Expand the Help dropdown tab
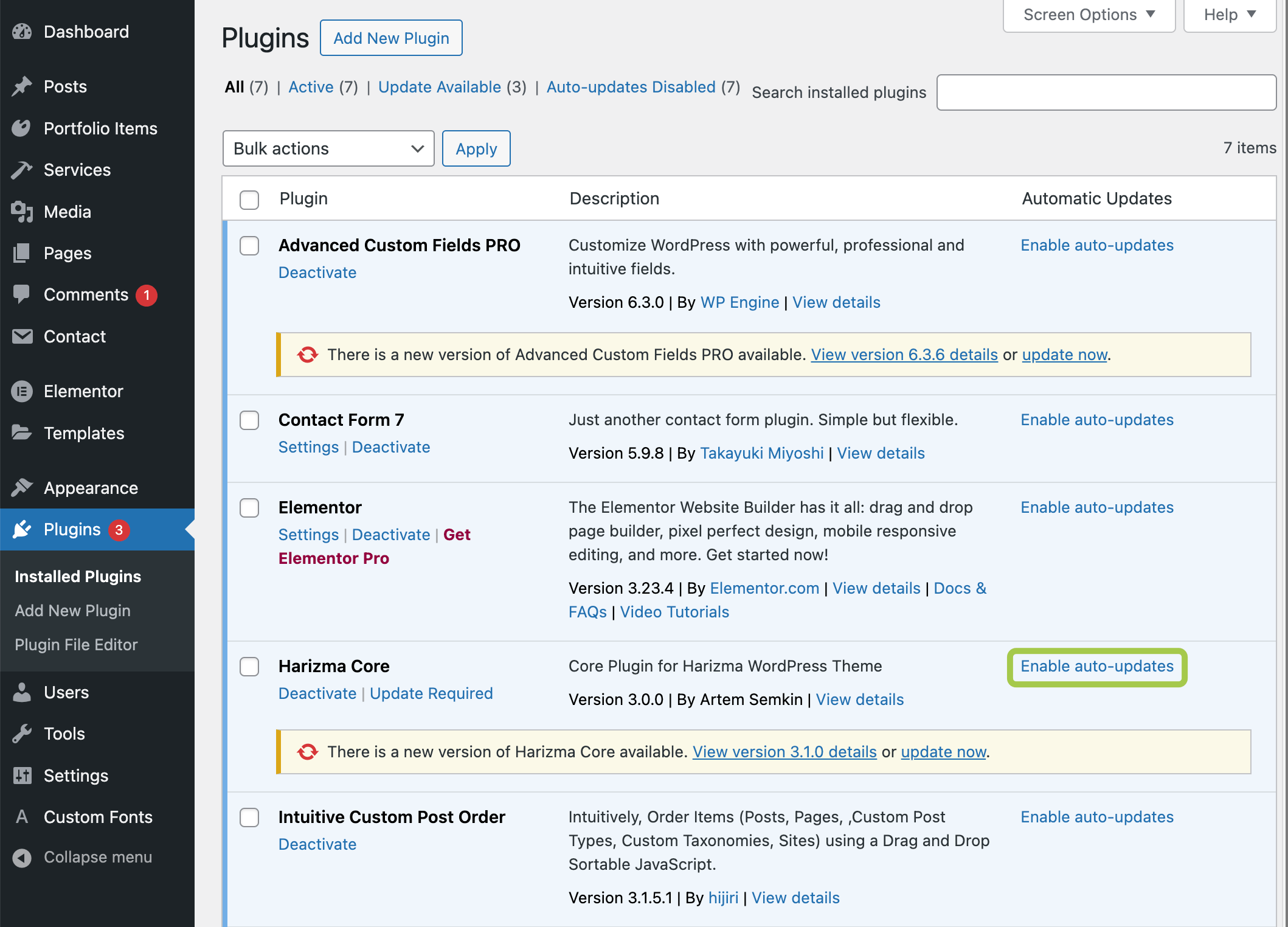 click(1230, 15)
